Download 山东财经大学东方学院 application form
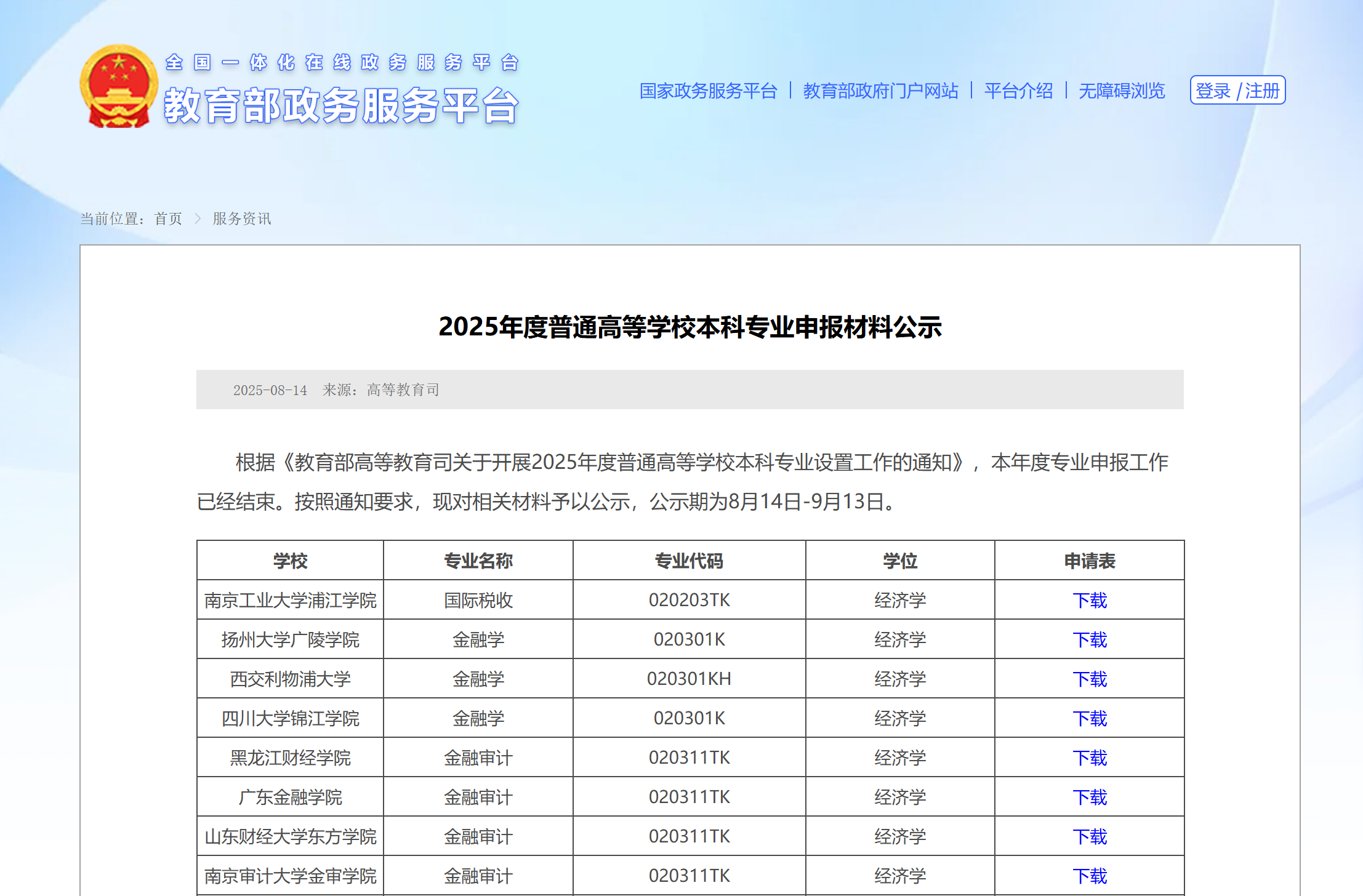This screenshot has height=896, width=1363. [1089, 836]
